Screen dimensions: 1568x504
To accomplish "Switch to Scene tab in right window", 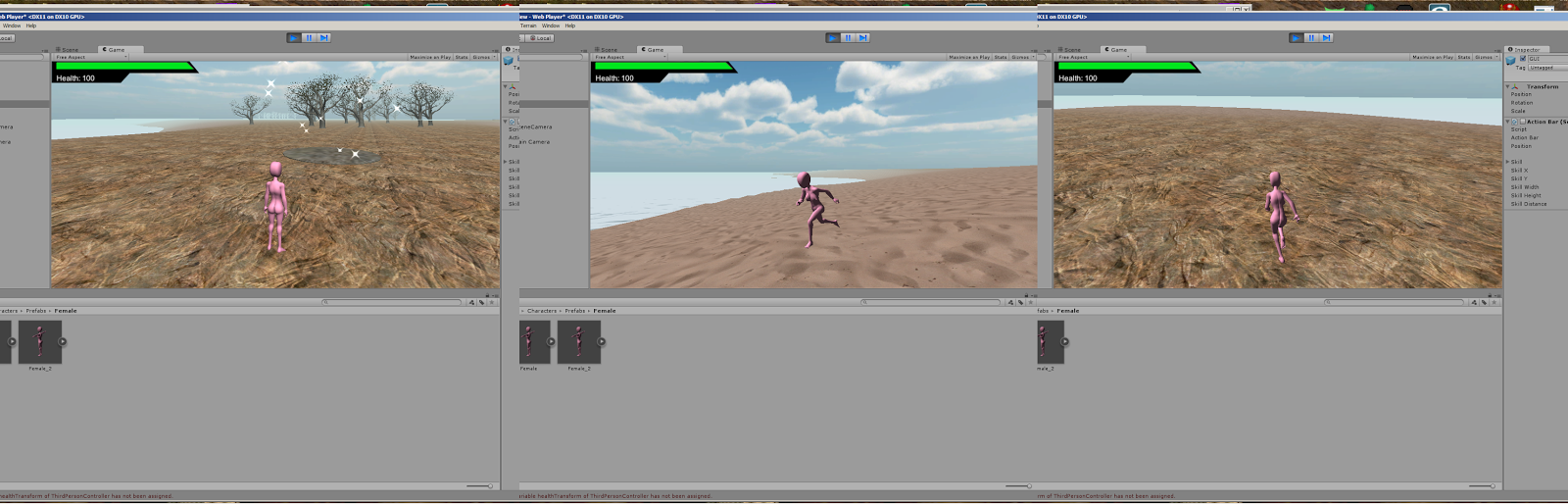I will coord(1071,50).
